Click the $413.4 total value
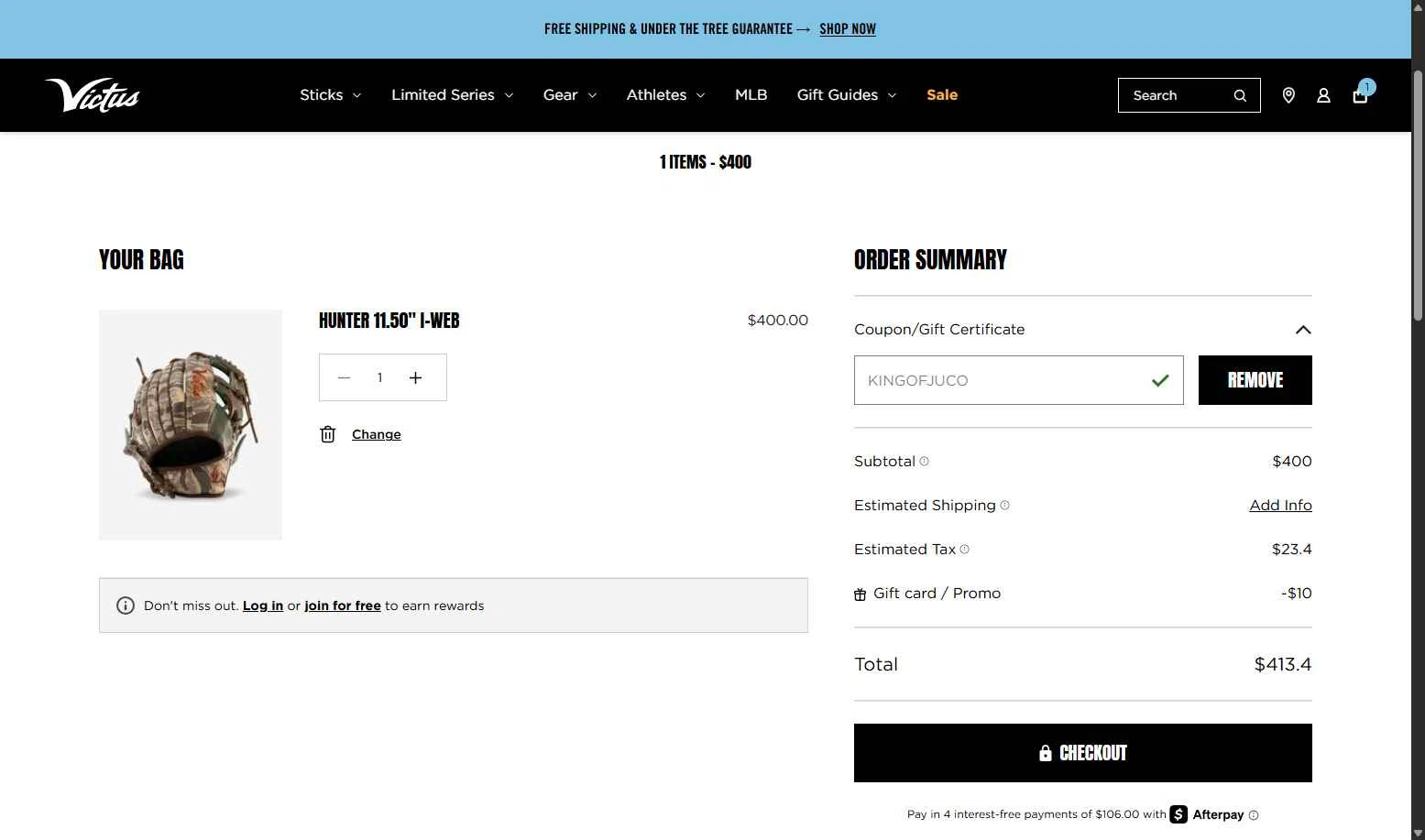The height and width of the screenshot is (840, 1425). click(x=1283, y=665)
